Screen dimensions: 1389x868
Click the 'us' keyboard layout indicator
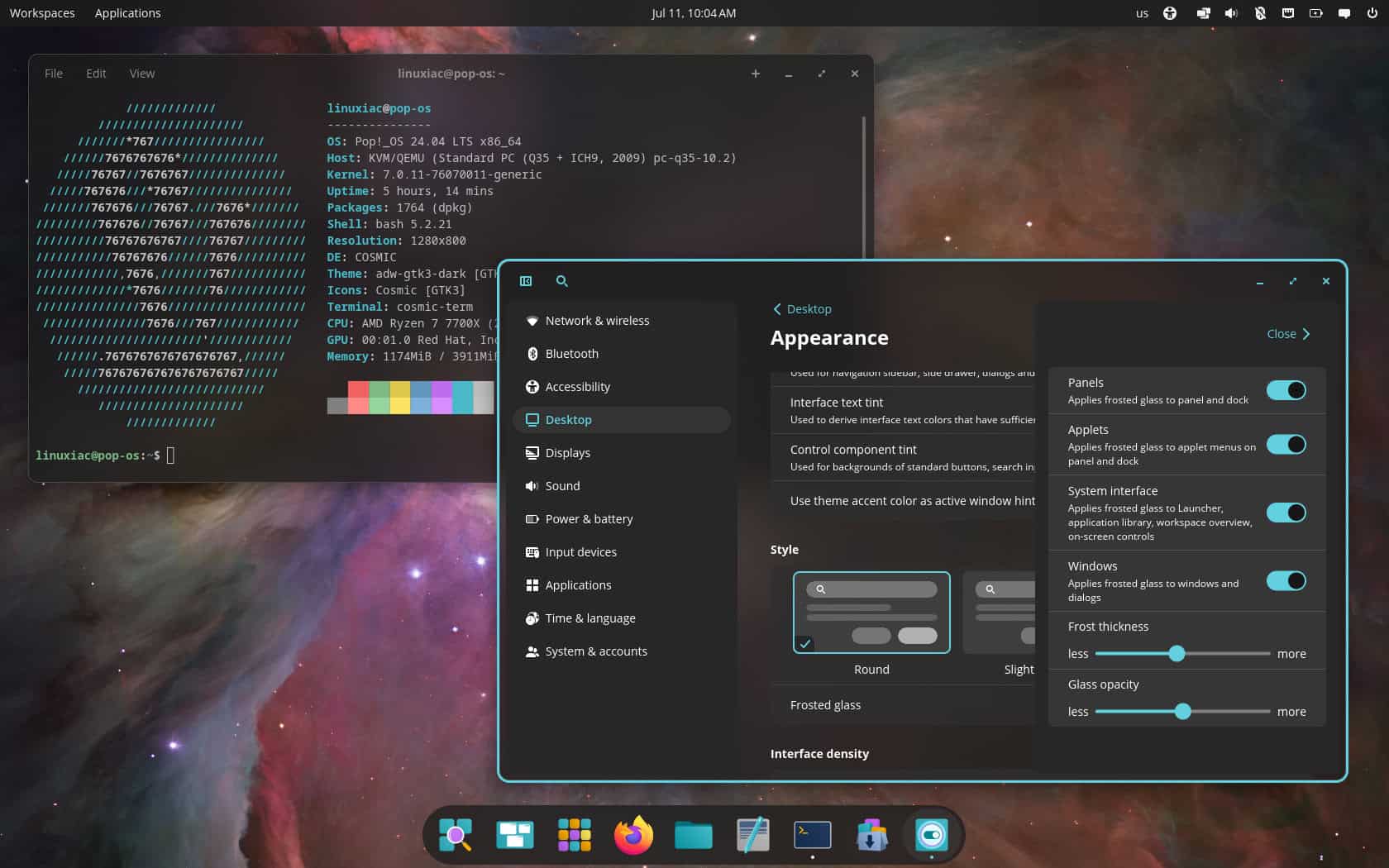(x=1142, y=13)
